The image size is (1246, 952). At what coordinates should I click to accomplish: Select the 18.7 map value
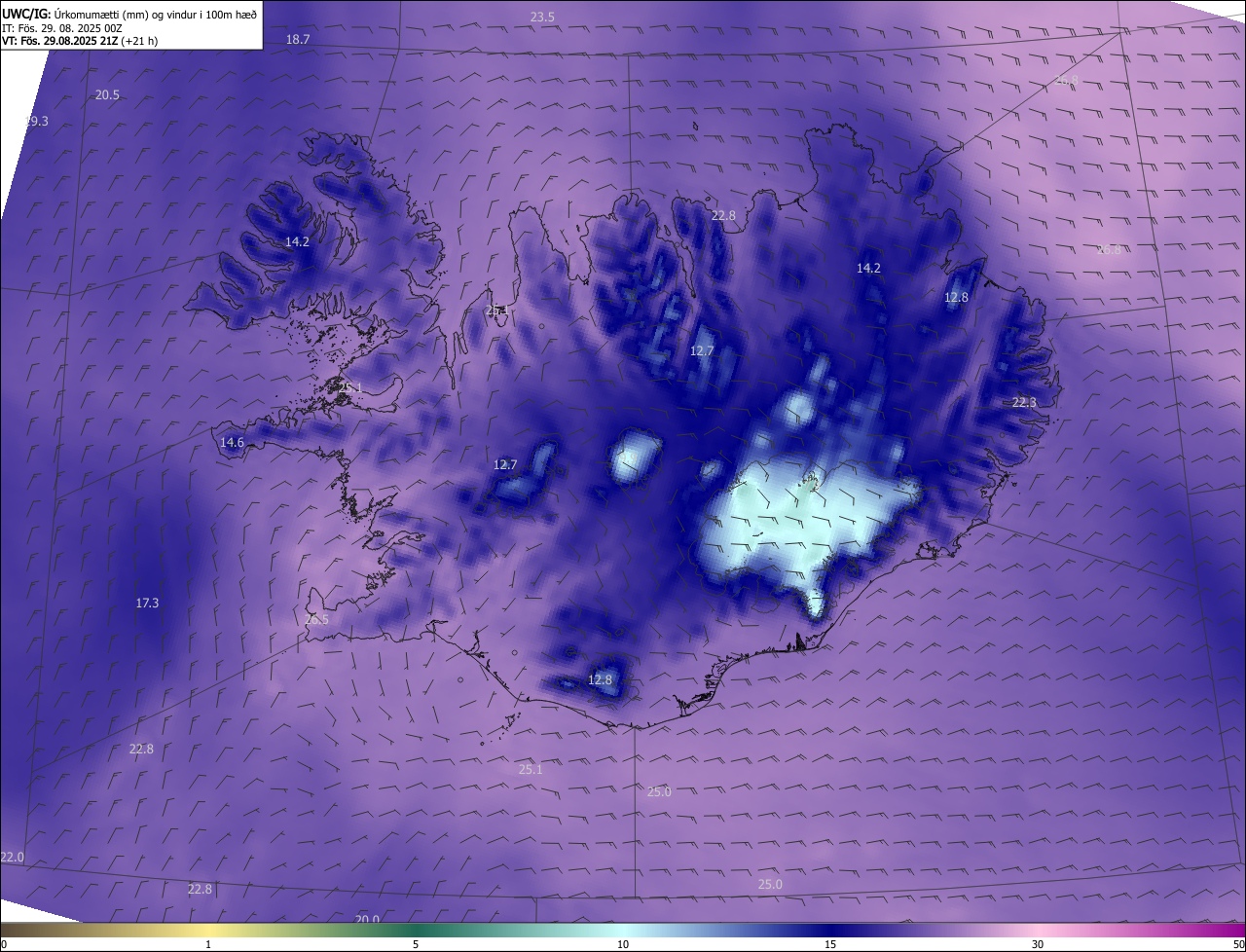pos(298,39)
